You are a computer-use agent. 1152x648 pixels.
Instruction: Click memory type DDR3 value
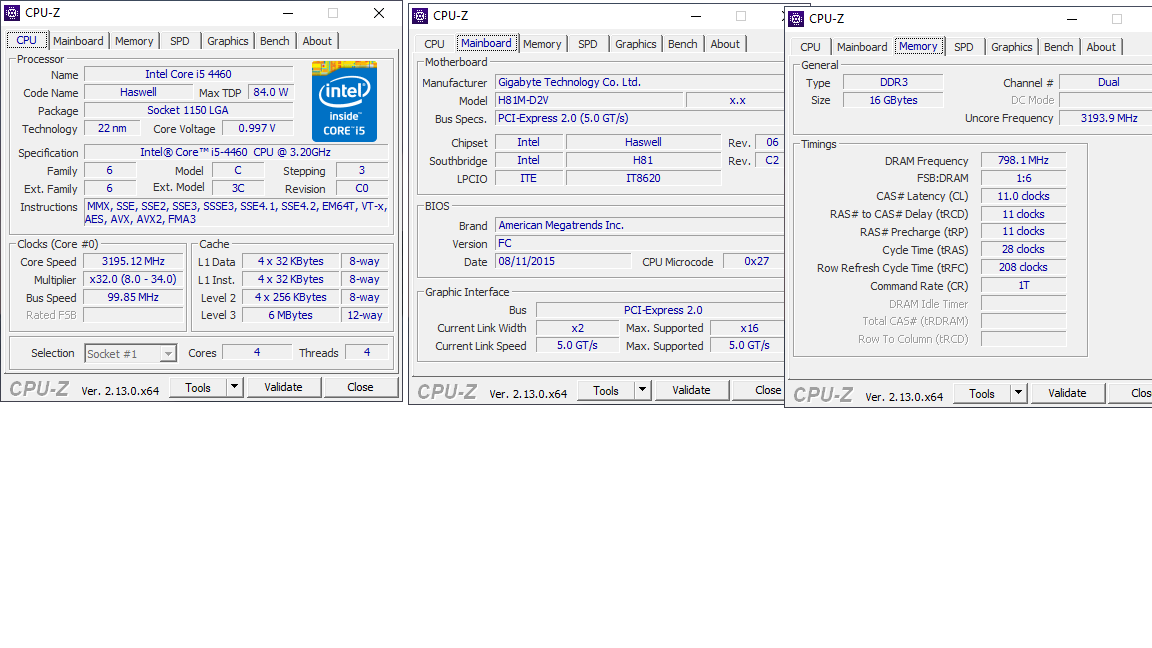(x=893, y=82)
